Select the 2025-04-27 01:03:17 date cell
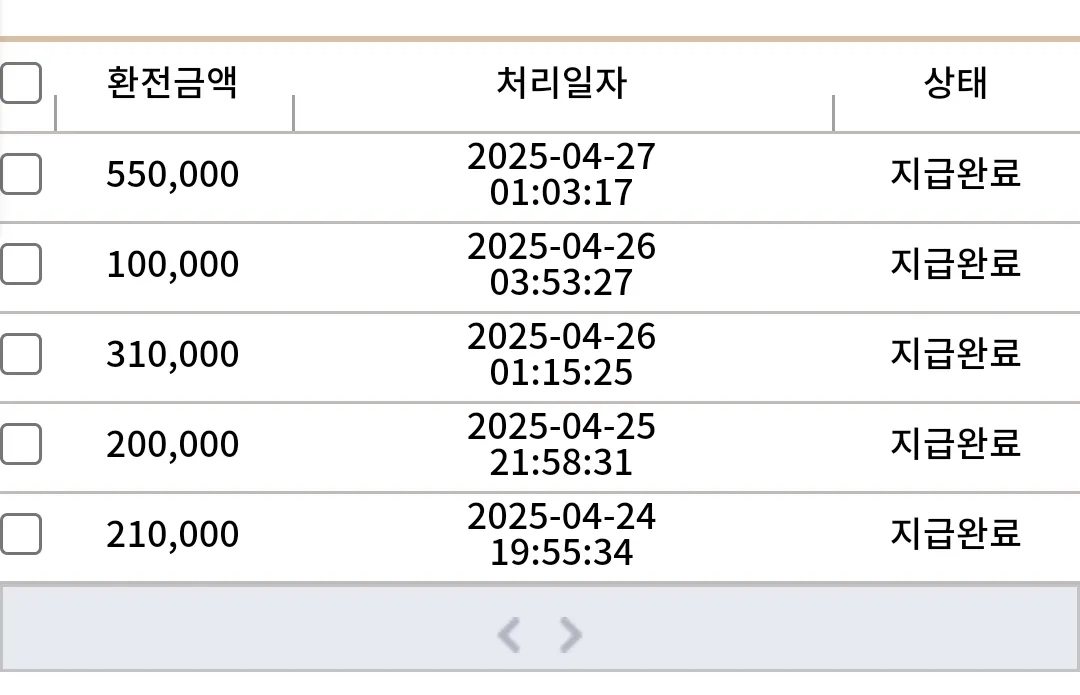The height and width of the screenshot is (695, 1080). click(x=561, y=174)
